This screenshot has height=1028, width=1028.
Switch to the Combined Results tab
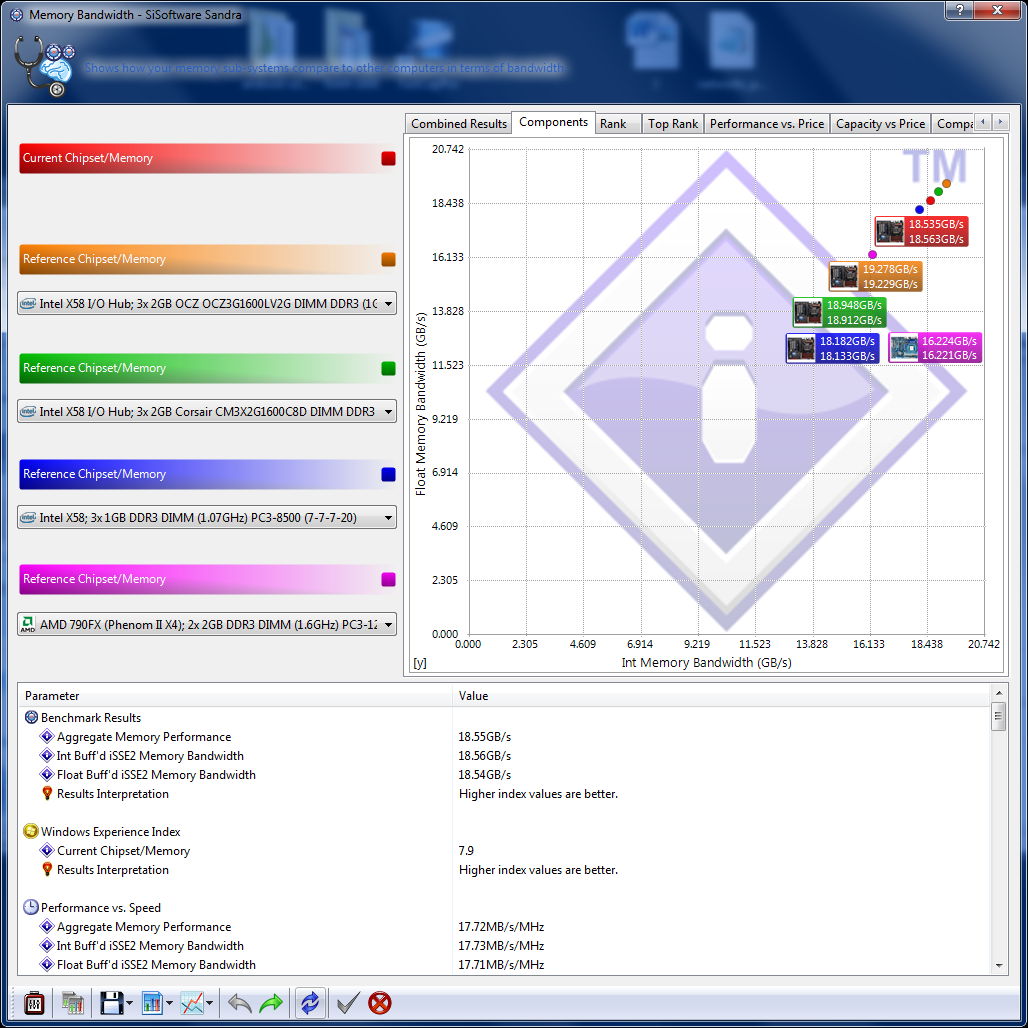point(458,124)
